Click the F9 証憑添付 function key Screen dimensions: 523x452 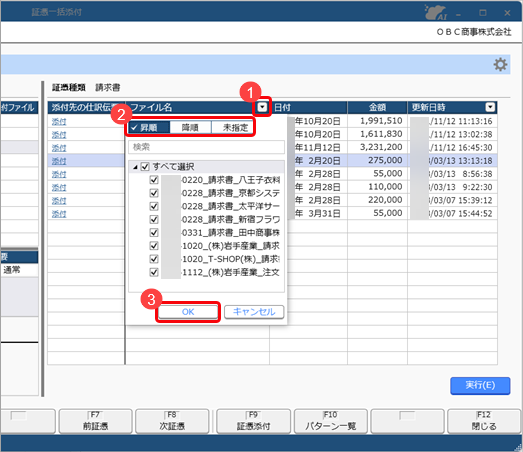point(253,421)
